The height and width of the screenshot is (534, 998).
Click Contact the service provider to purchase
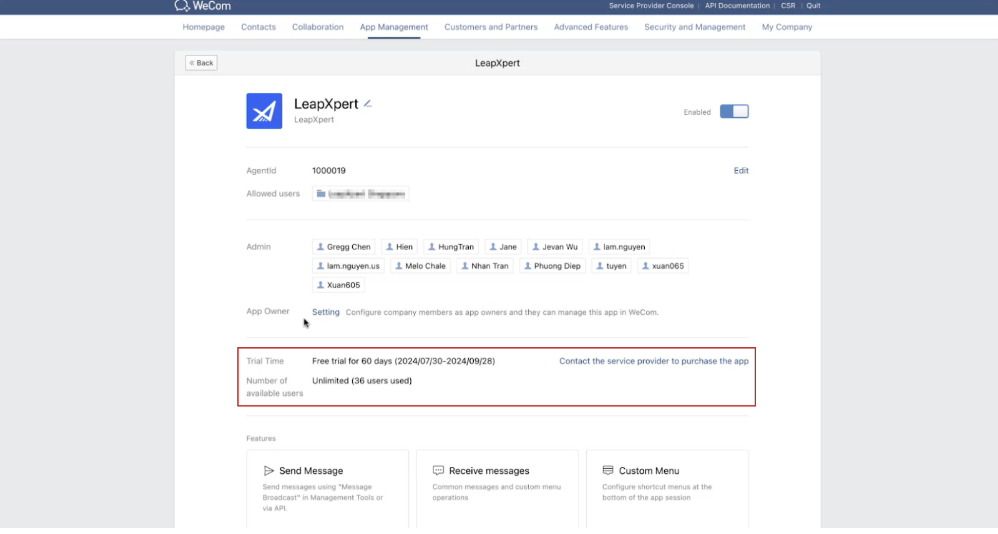coord(654,361)
